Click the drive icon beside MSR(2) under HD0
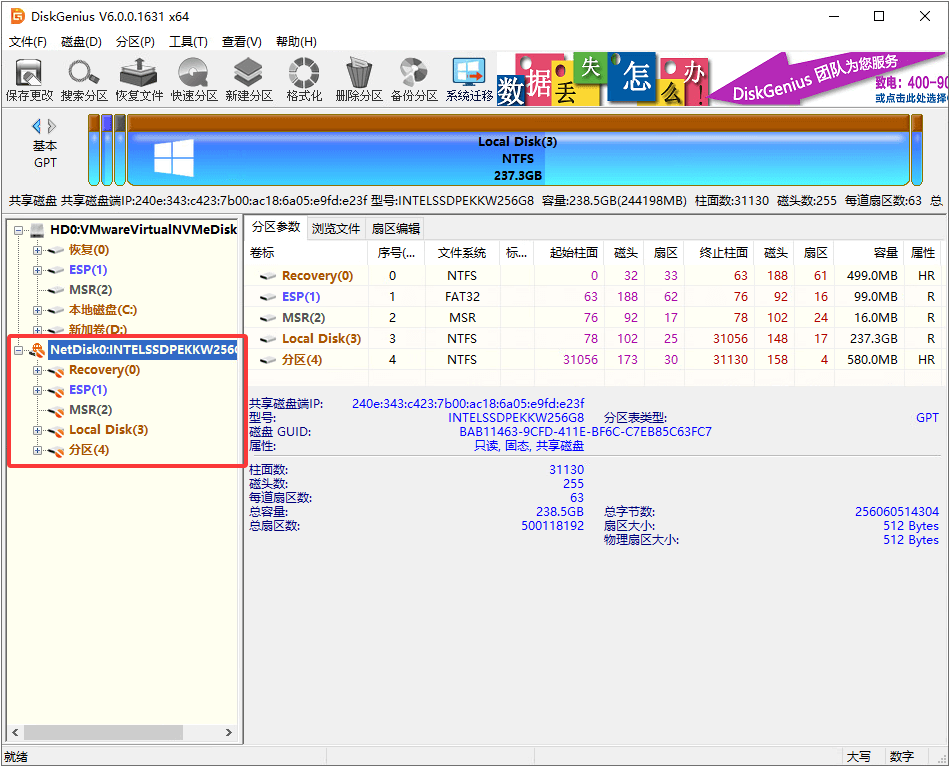Screen dimensions: 950x767 pyautogui.click(x=56, y=290)
